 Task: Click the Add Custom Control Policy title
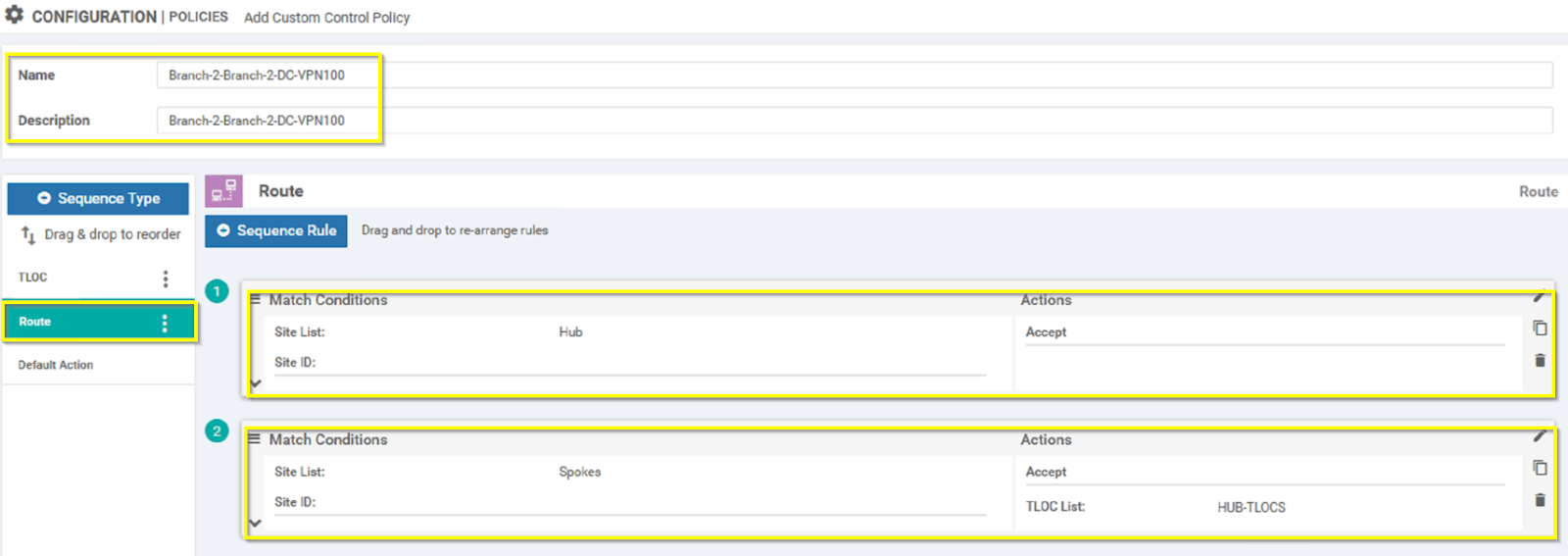326,18
